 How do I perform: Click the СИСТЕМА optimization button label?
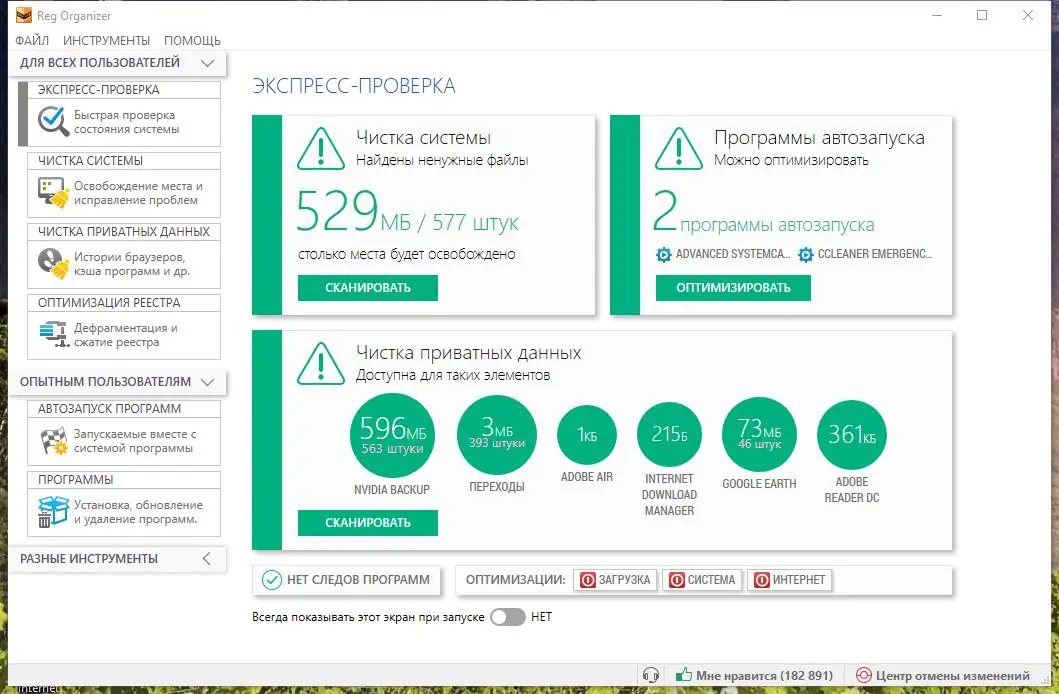[711, 580]
